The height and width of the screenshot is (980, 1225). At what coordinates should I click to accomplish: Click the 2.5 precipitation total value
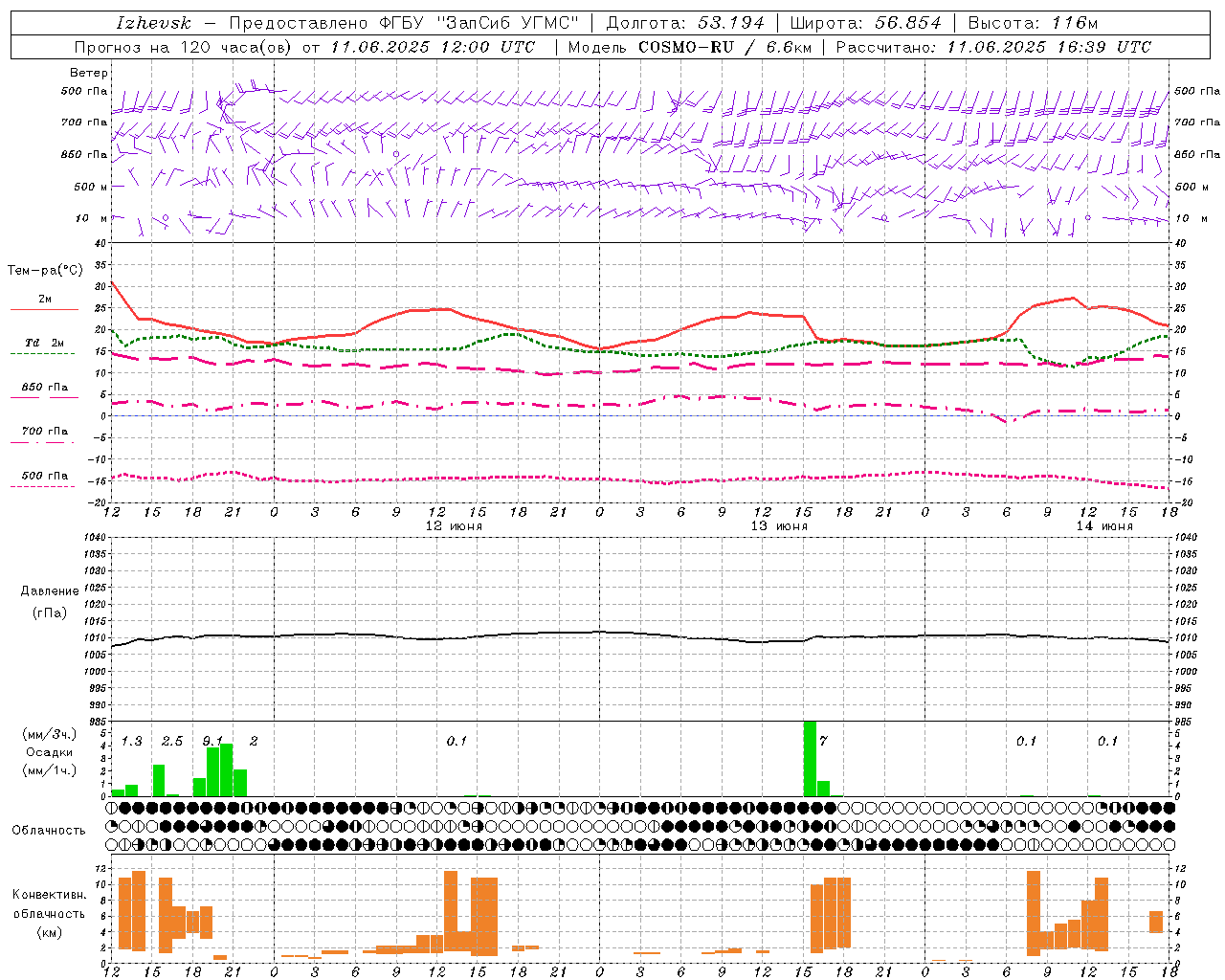172,741
